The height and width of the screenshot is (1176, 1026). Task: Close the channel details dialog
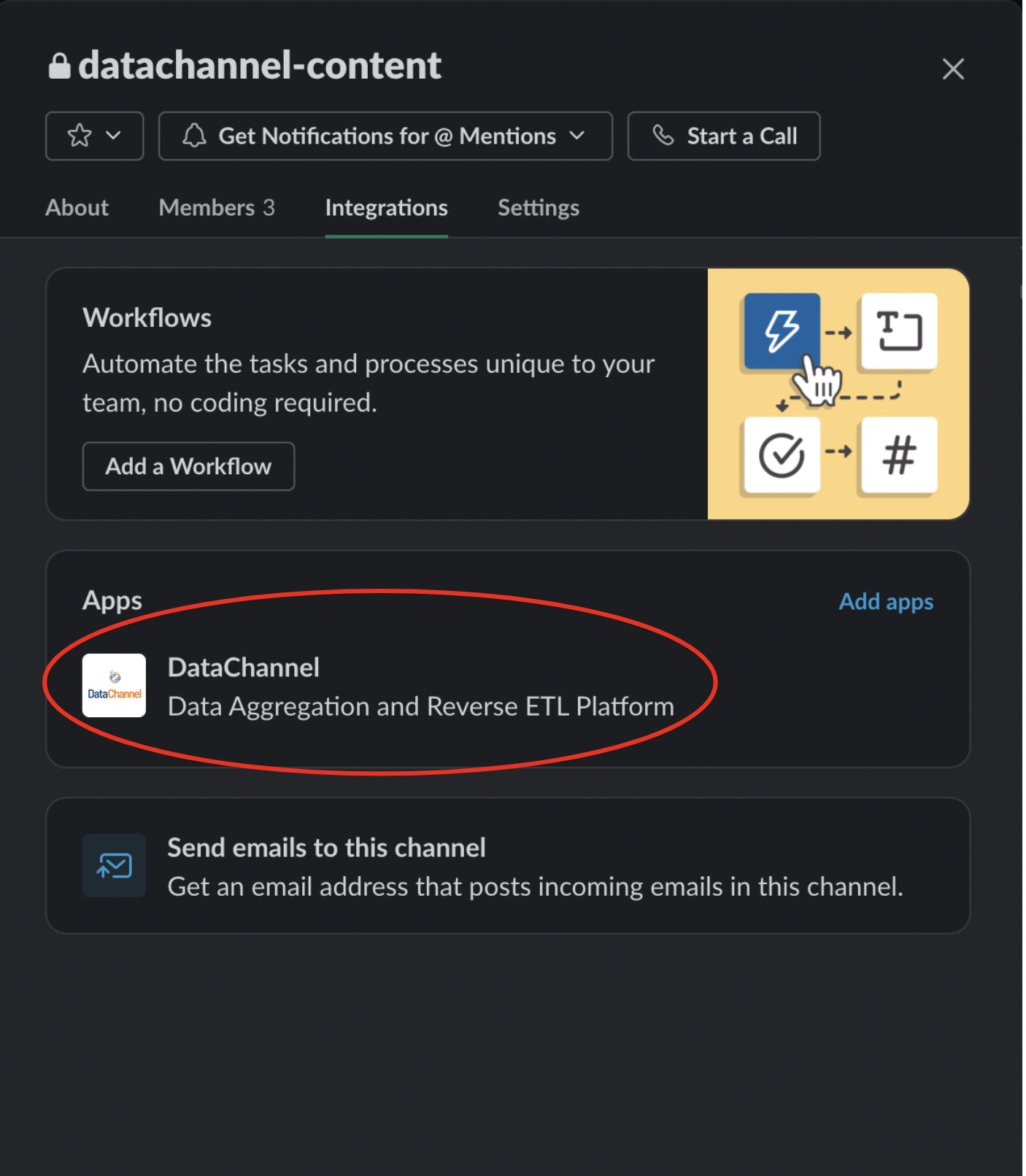click(x=953, y=69)
